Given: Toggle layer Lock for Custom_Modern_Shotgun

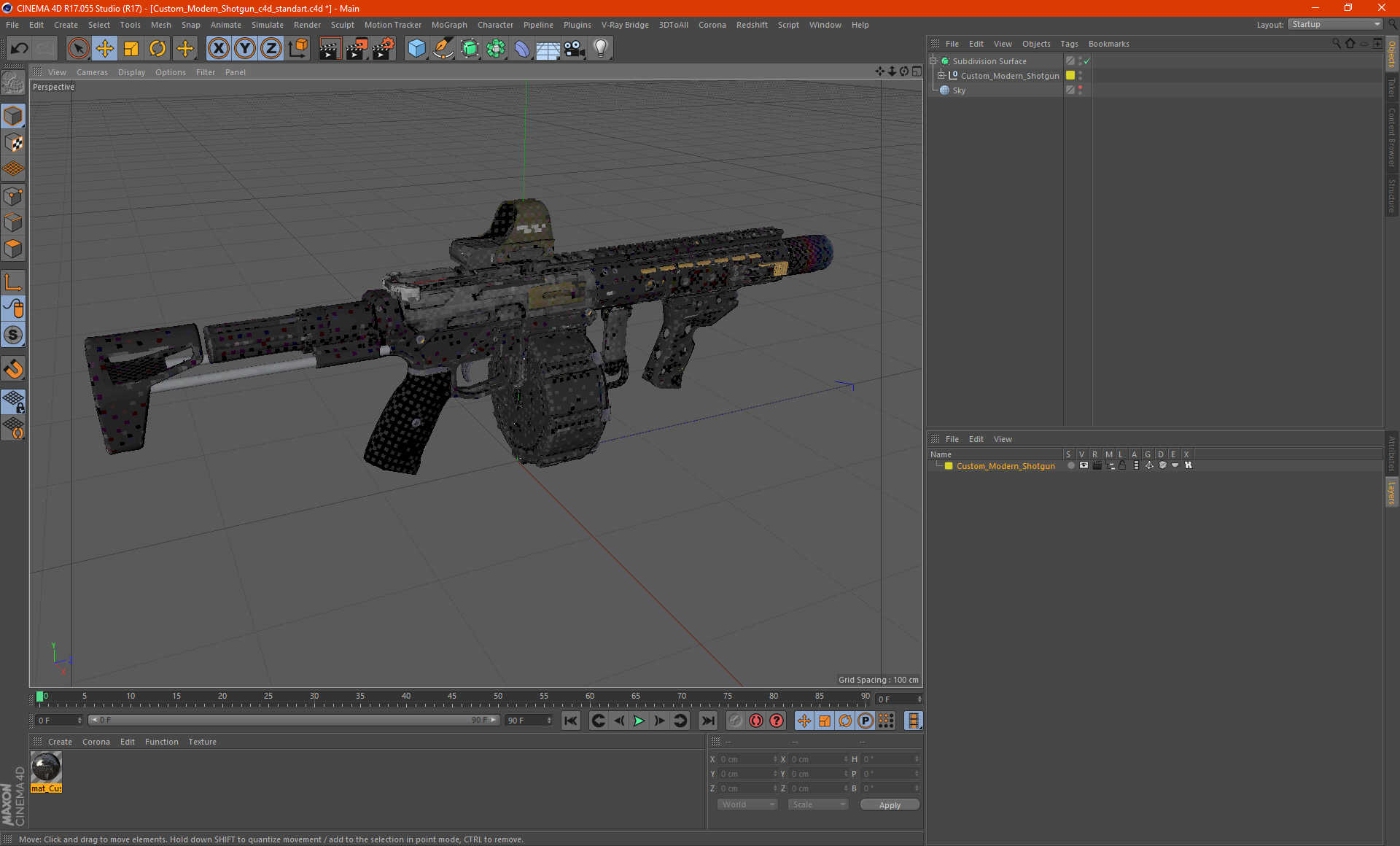Looking at the screenshot, I should coord(1123,465).
